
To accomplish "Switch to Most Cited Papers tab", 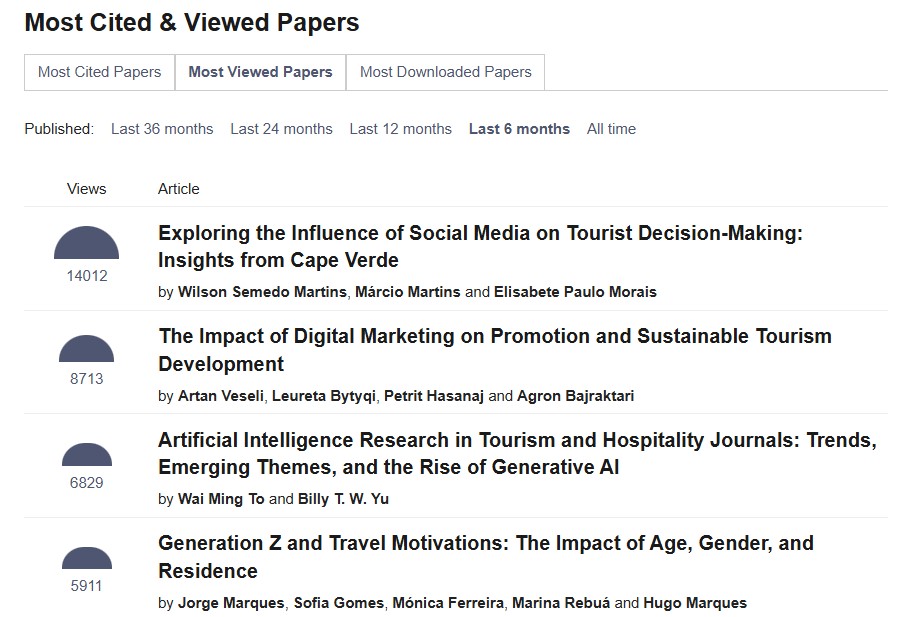I will (99, 72).
